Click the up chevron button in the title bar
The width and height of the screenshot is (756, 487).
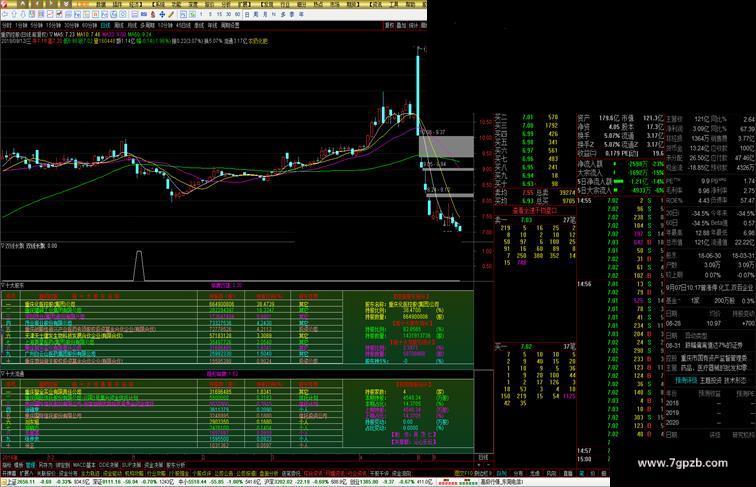pyautogui.click(x=23, y=4)
